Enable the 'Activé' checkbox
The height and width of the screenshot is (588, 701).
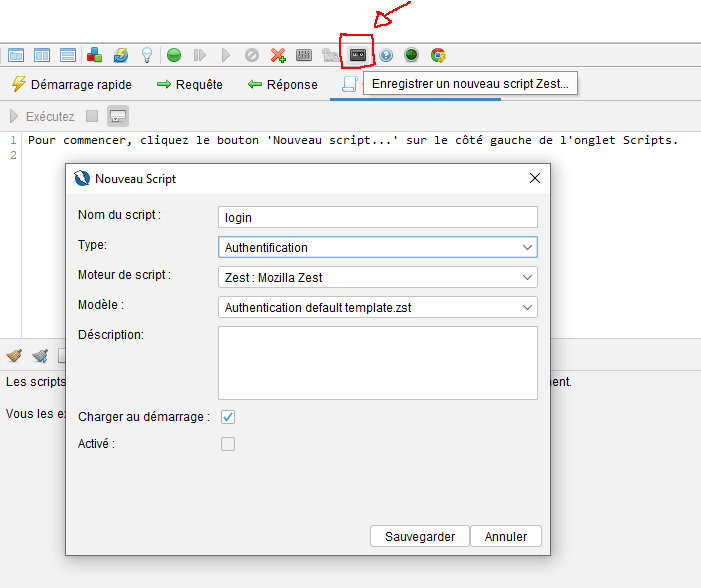coord(228,444)
